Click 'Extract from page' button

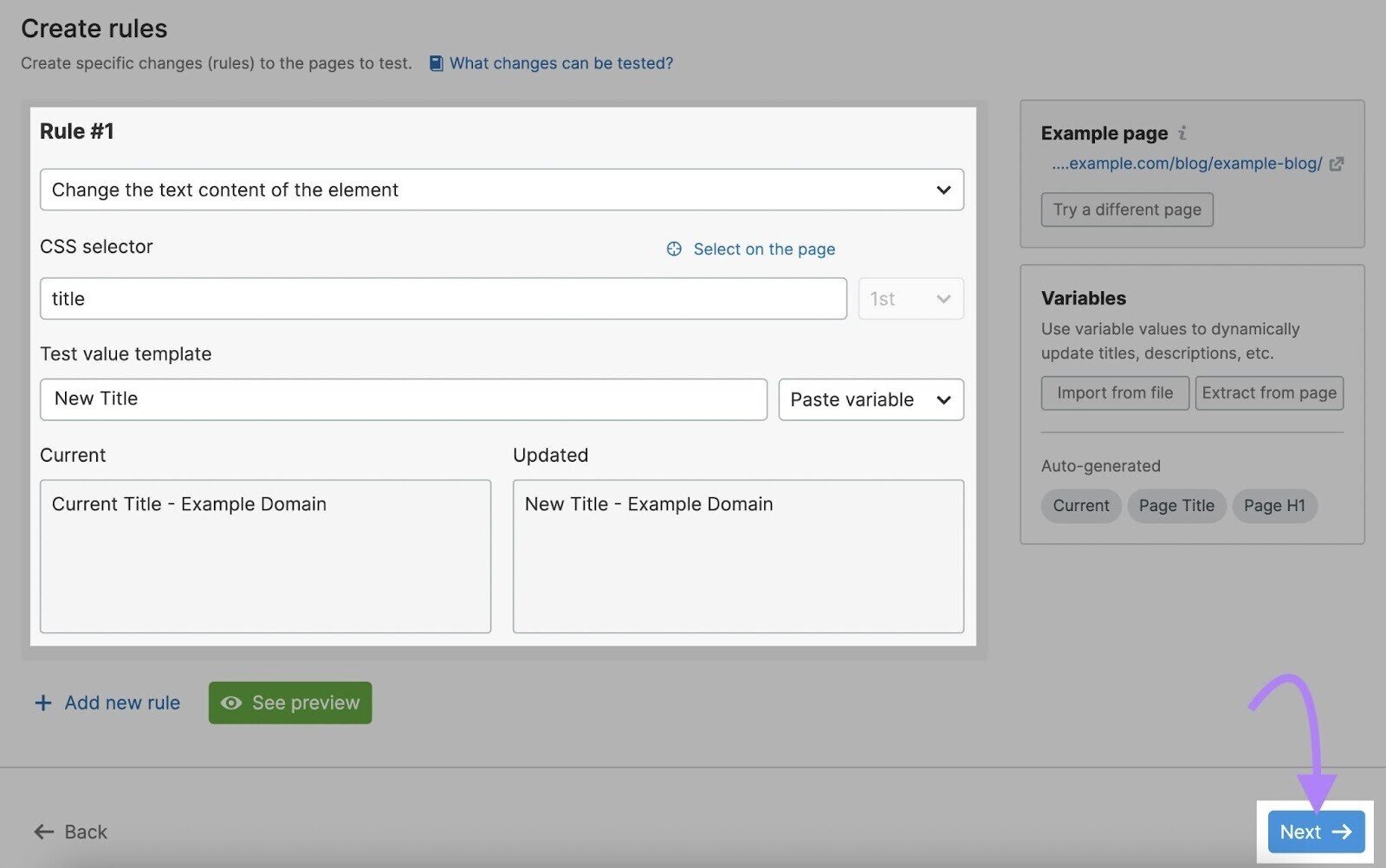click(1269, 393)
